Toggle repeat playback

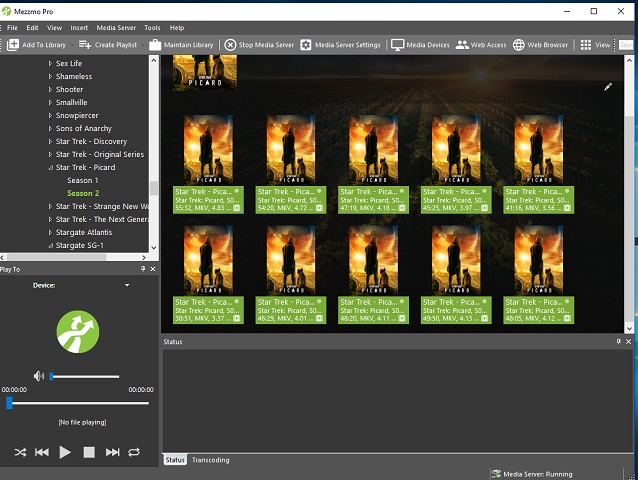pos(134,452)
